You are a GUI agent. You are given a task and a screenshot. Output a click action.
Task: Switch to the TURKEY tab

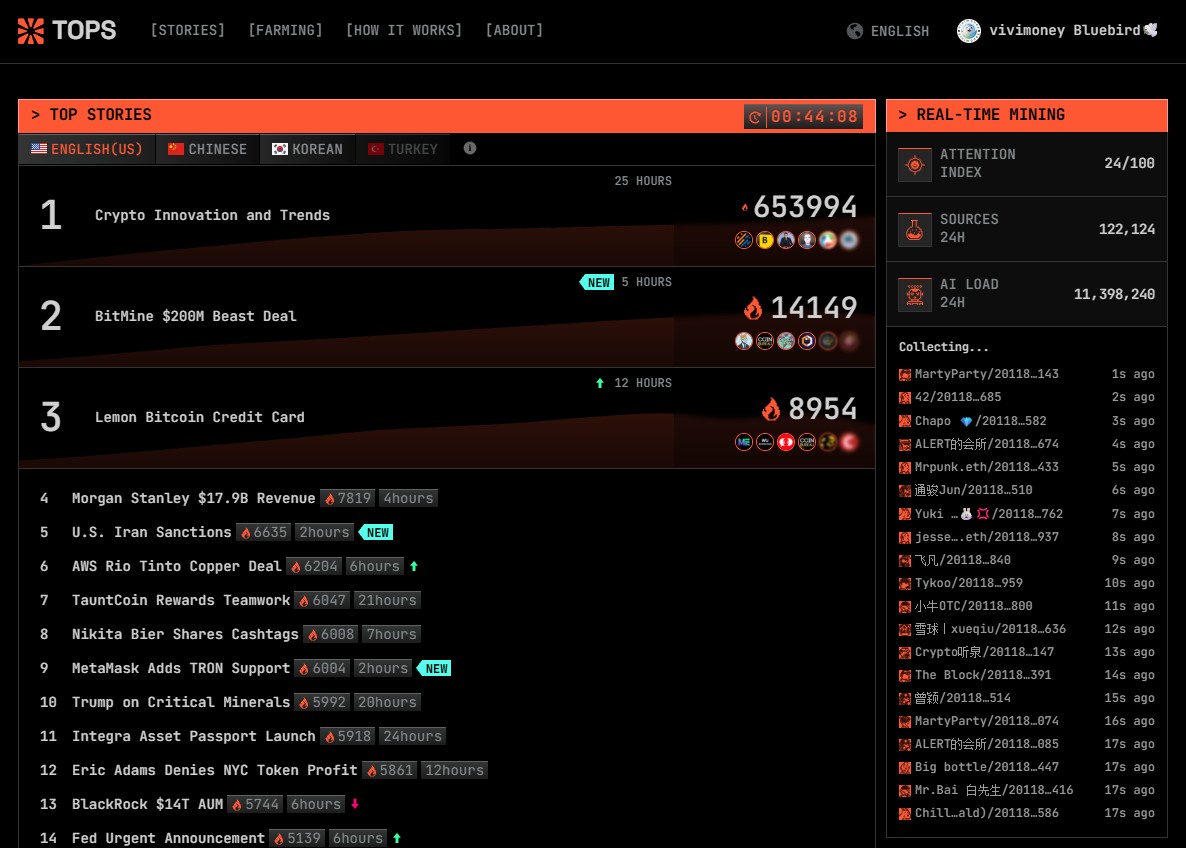pyautogui.click(x=403, y=149)
